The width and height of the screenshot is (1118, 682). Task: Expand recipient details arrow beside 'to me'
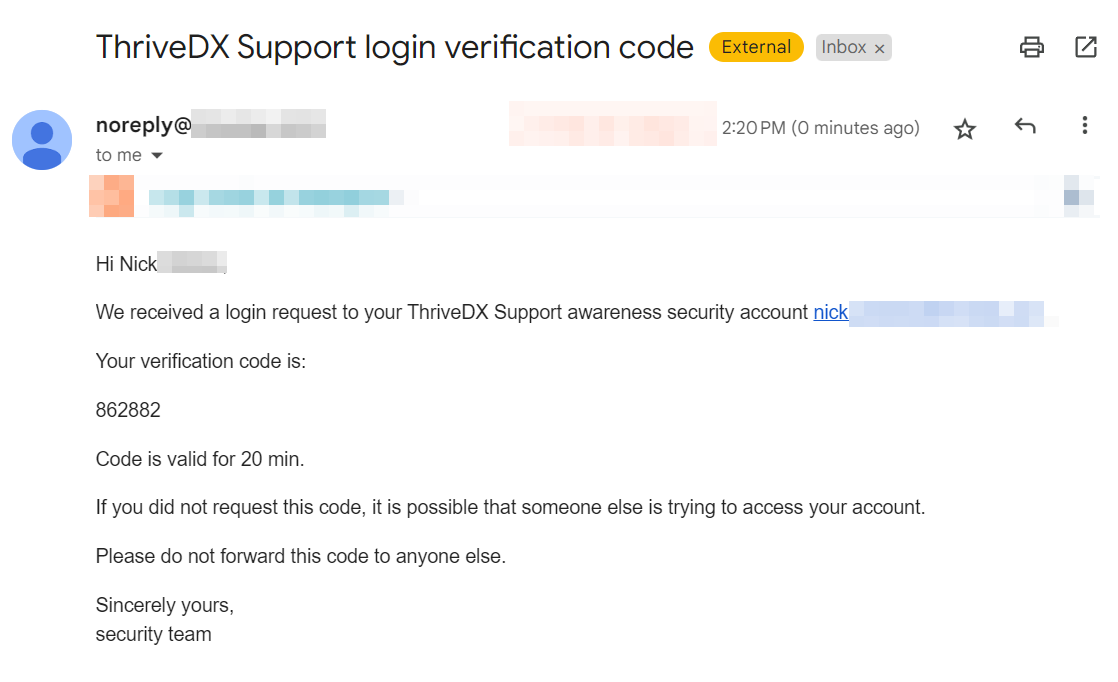click(x=157, y=155)
